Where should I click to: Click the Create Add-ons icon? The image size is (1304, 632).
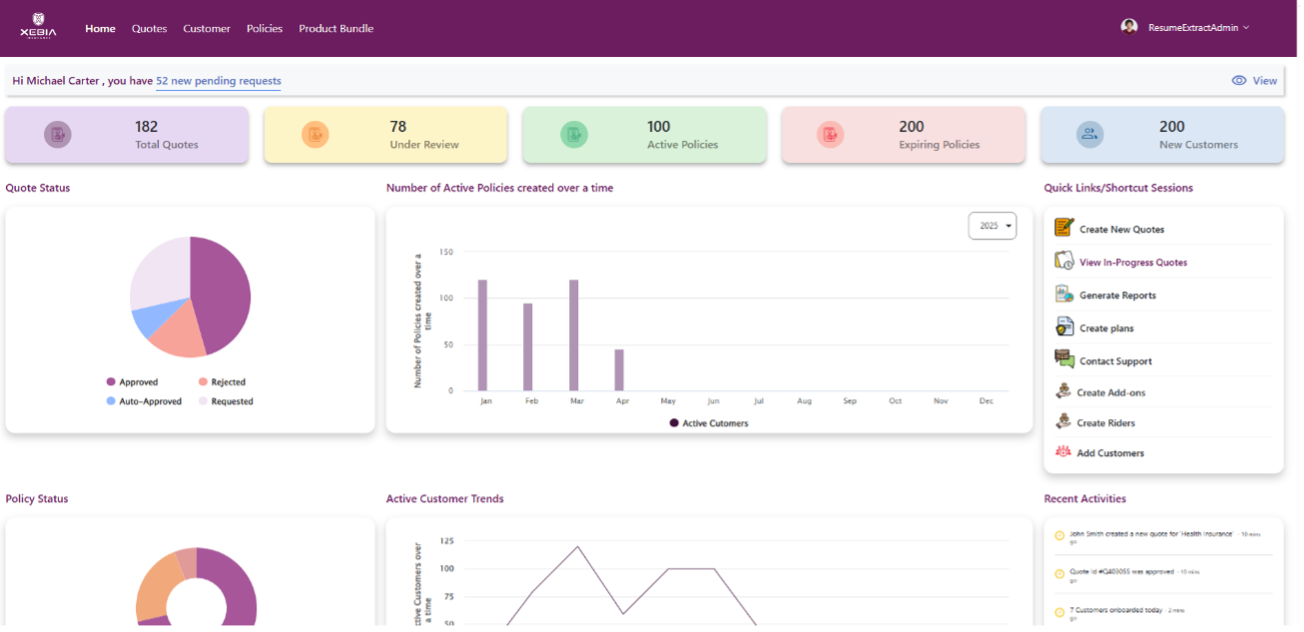point(1063,392)
